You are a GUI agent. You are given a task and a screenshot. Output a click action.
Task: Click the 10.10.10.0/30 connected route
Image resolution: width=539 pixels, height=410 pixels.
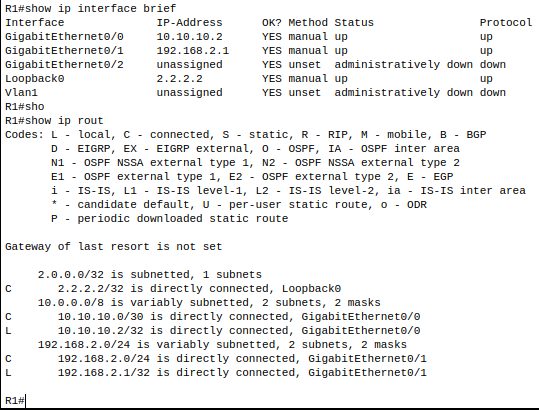coord(212,317)
